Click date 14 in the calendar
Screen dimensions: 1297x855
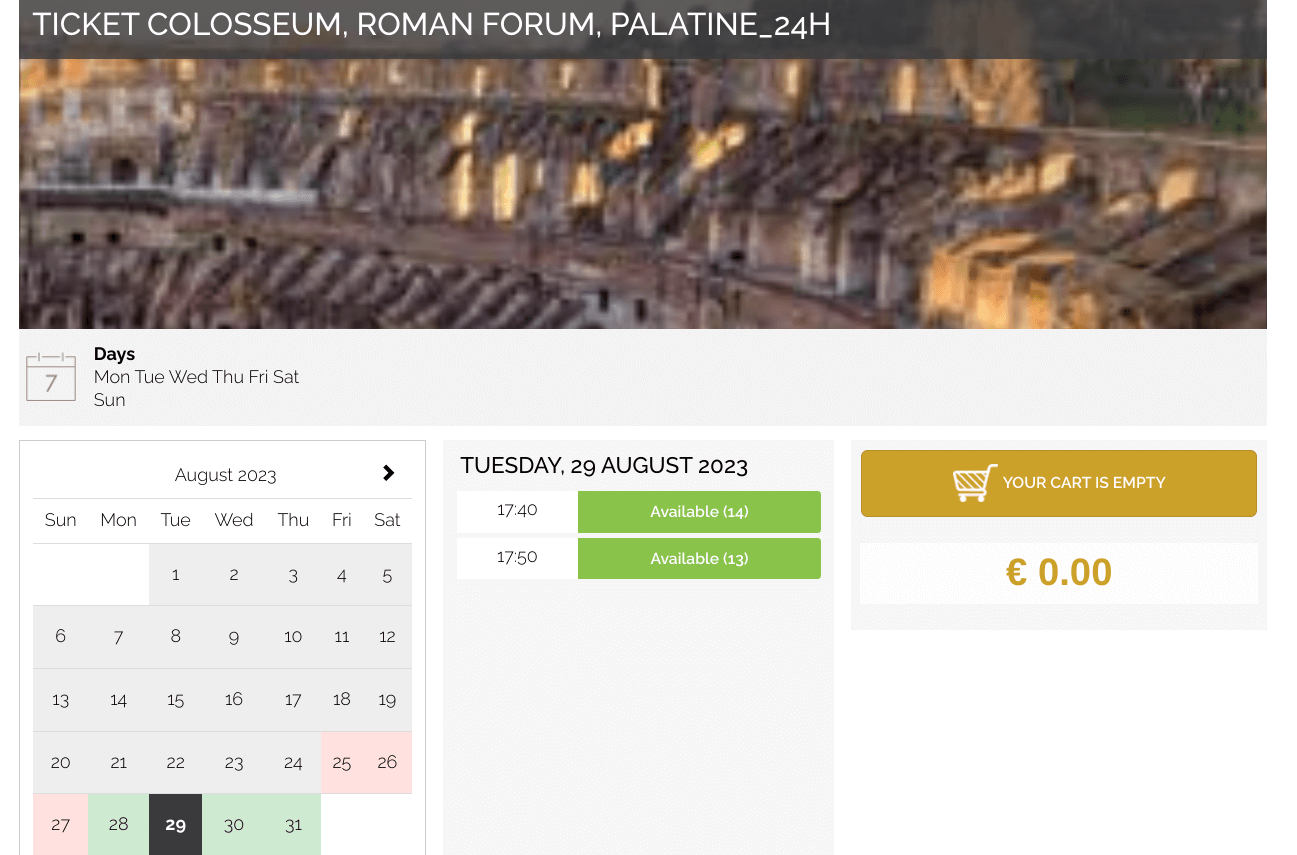click(119, 700)
